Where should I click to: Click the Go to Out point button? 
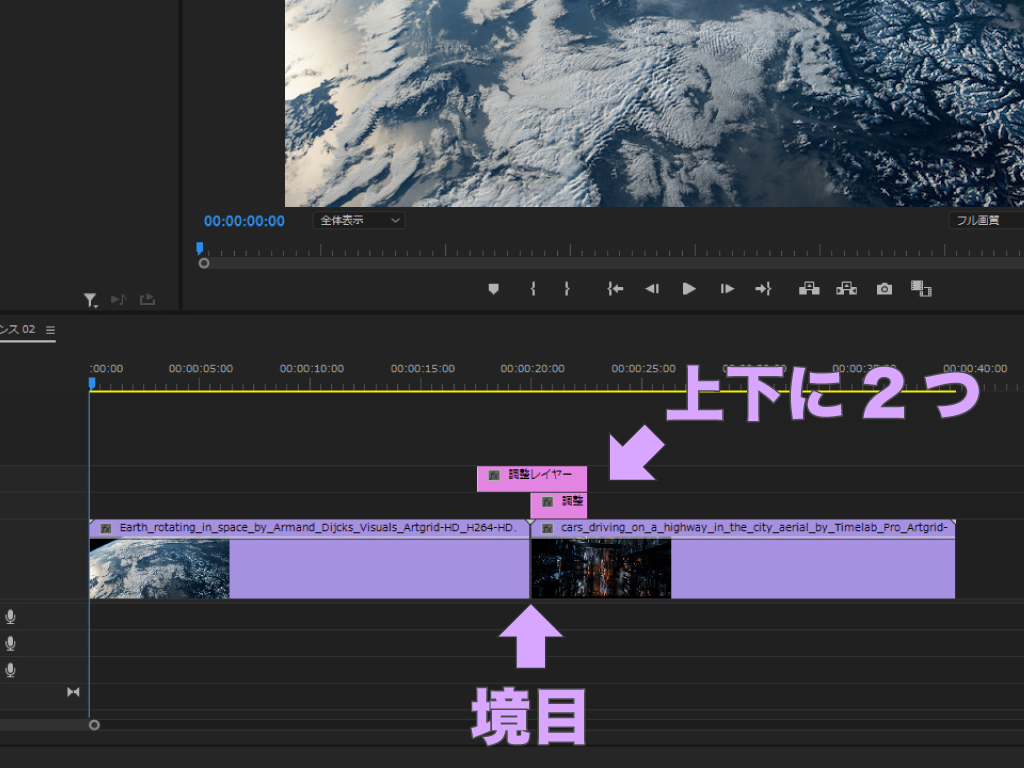click(763, 289)
